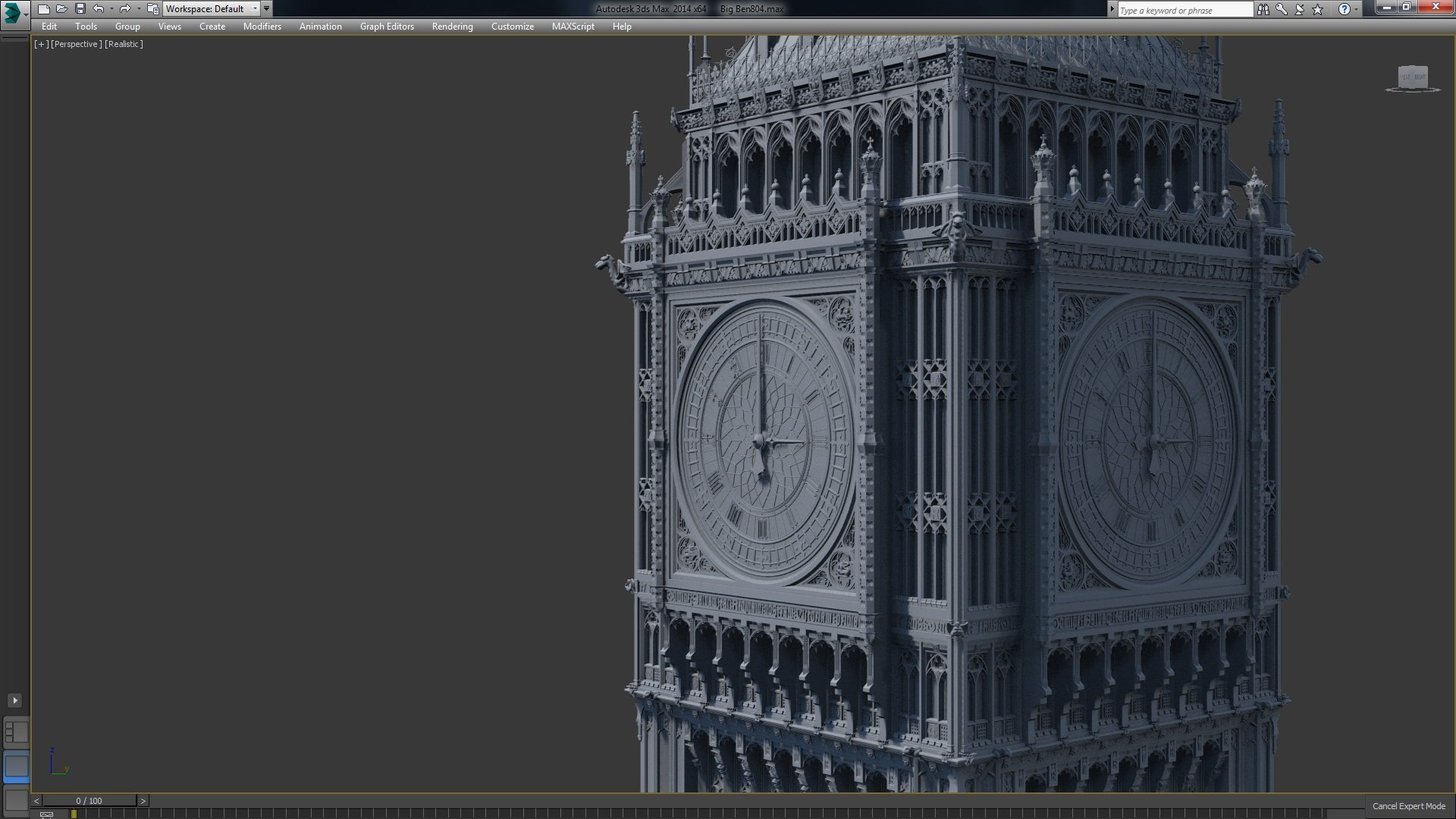
Task: Undo the last scene operation
Action: tap(98, 8)
